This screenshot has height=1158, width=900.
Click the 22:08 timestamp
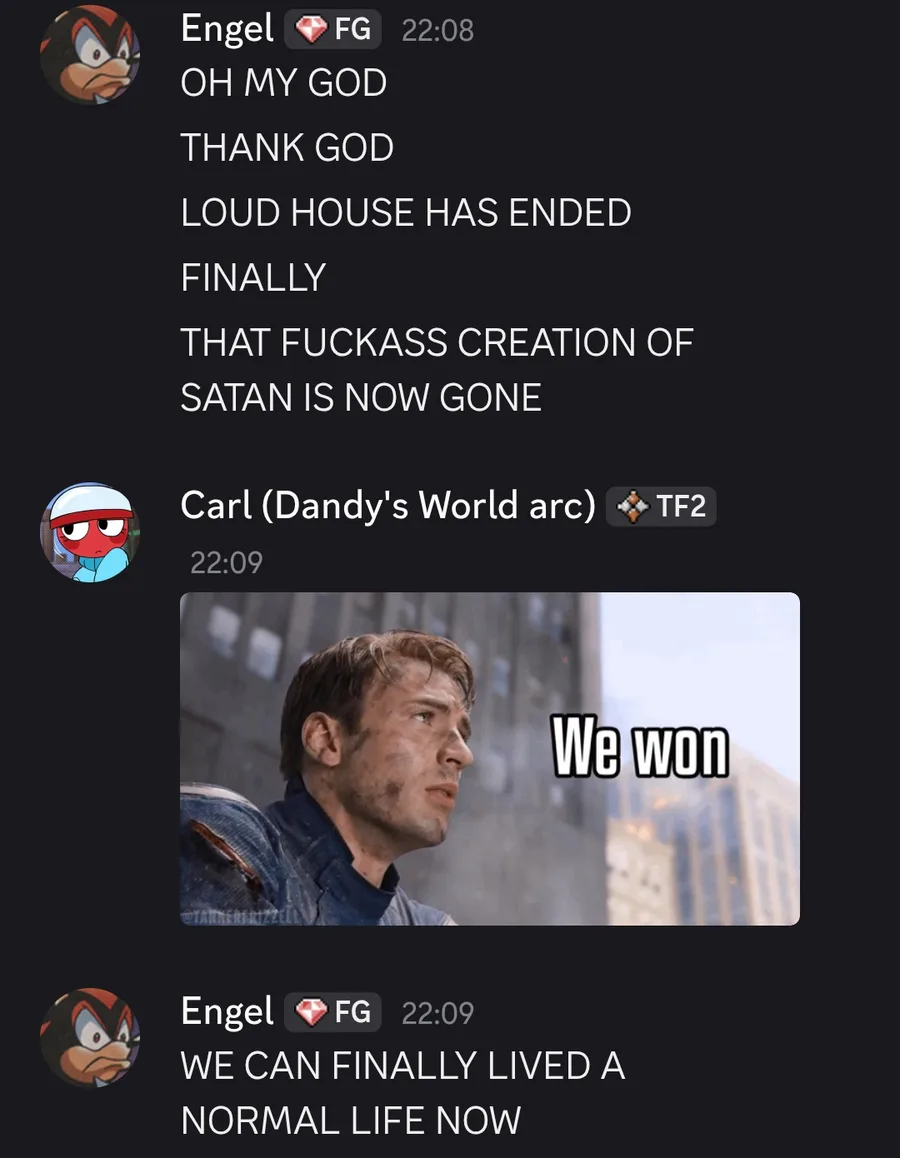coord(438,30)
